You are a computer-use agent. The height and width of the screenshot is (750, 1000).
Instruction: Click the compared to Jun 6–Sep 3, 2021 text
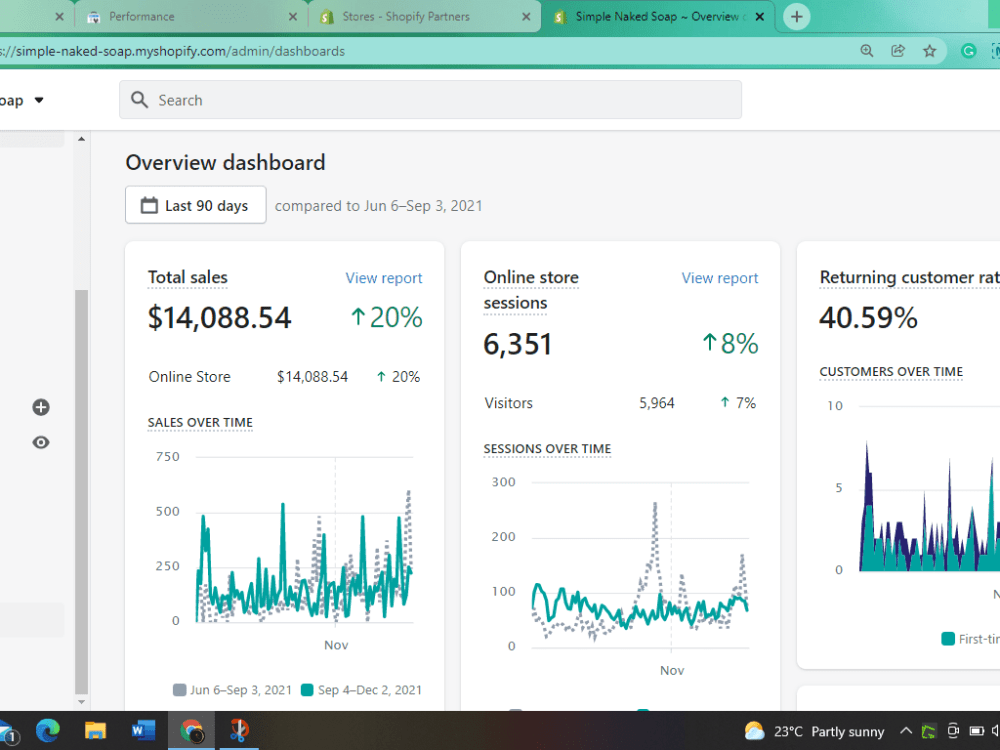coord(378,206)
